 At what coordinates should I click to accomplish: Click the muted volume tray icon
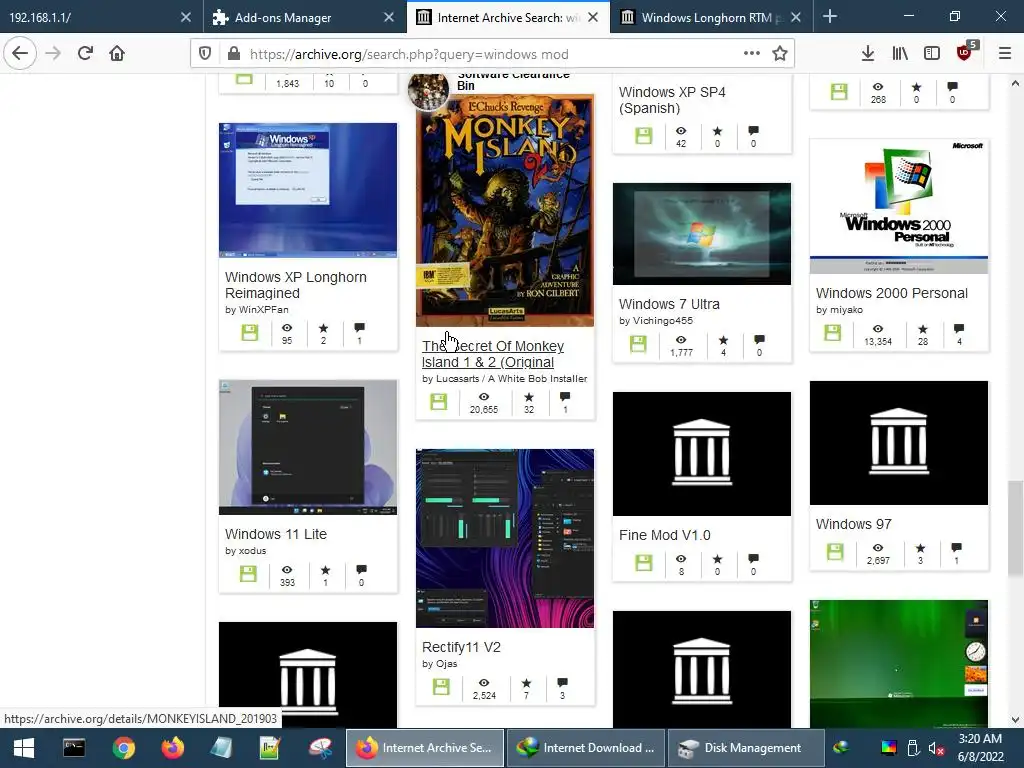pos(936,748)
